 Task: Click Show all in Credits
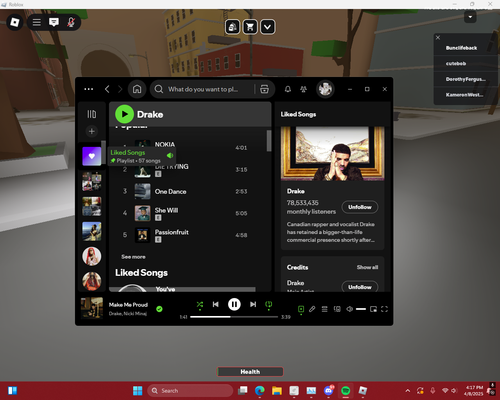[x=367, y=267]
